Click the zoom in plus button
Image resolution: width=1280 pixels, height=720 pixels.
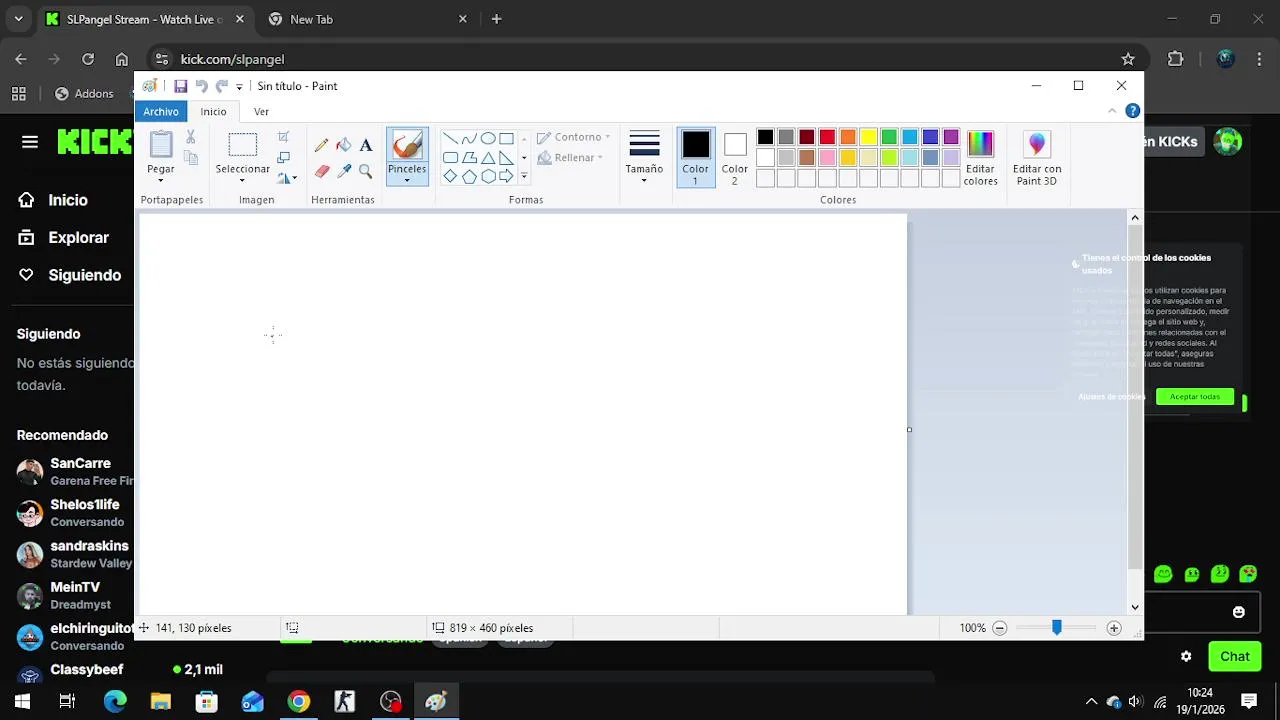1114,628
